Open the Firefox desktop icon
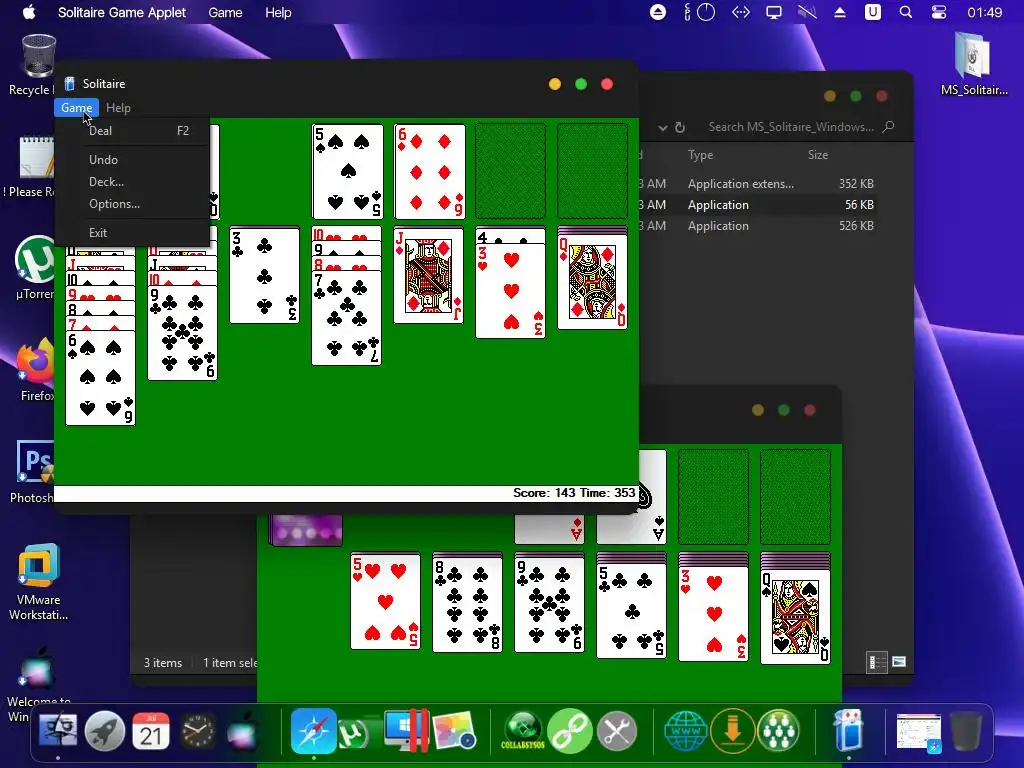Screen dimensions: 1024x768 [37, 370]
